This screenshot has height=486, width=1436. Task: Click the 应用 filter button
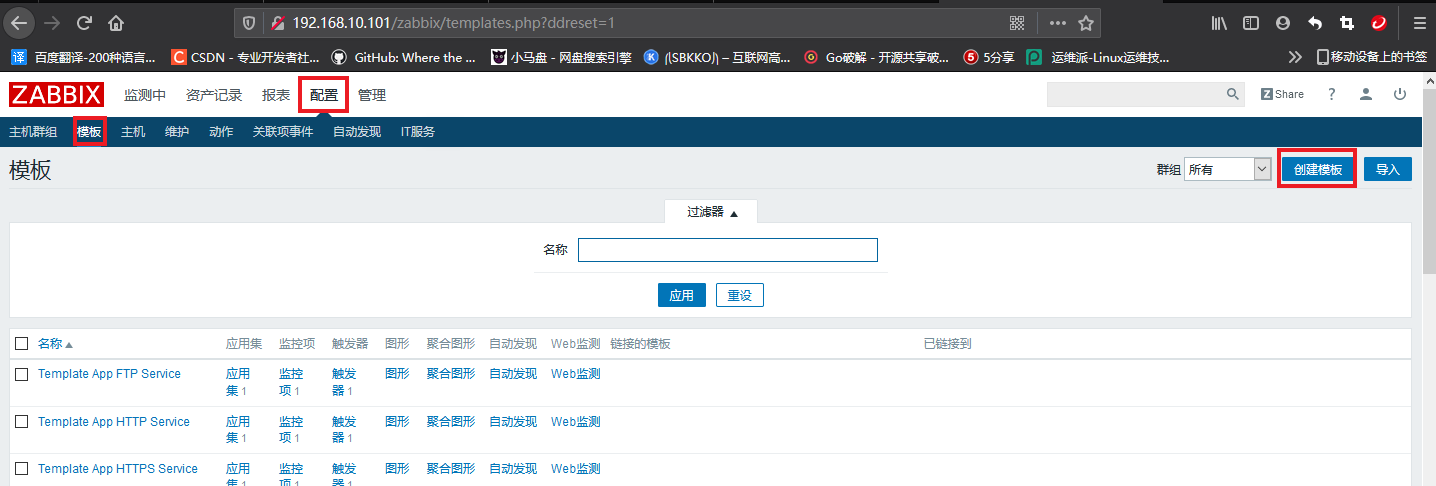click(682, 295)
